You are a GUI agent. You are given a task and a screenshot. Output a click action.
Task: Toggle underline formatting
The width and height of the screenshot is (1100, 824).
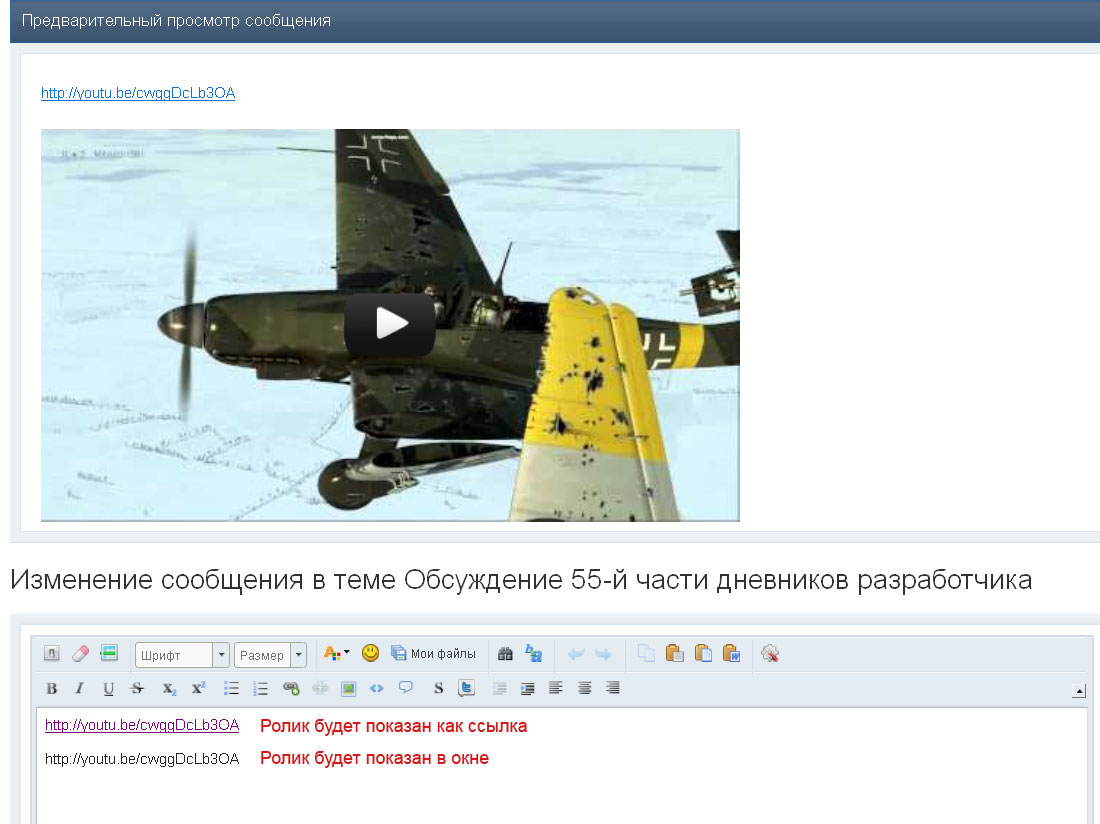[108, 689]
